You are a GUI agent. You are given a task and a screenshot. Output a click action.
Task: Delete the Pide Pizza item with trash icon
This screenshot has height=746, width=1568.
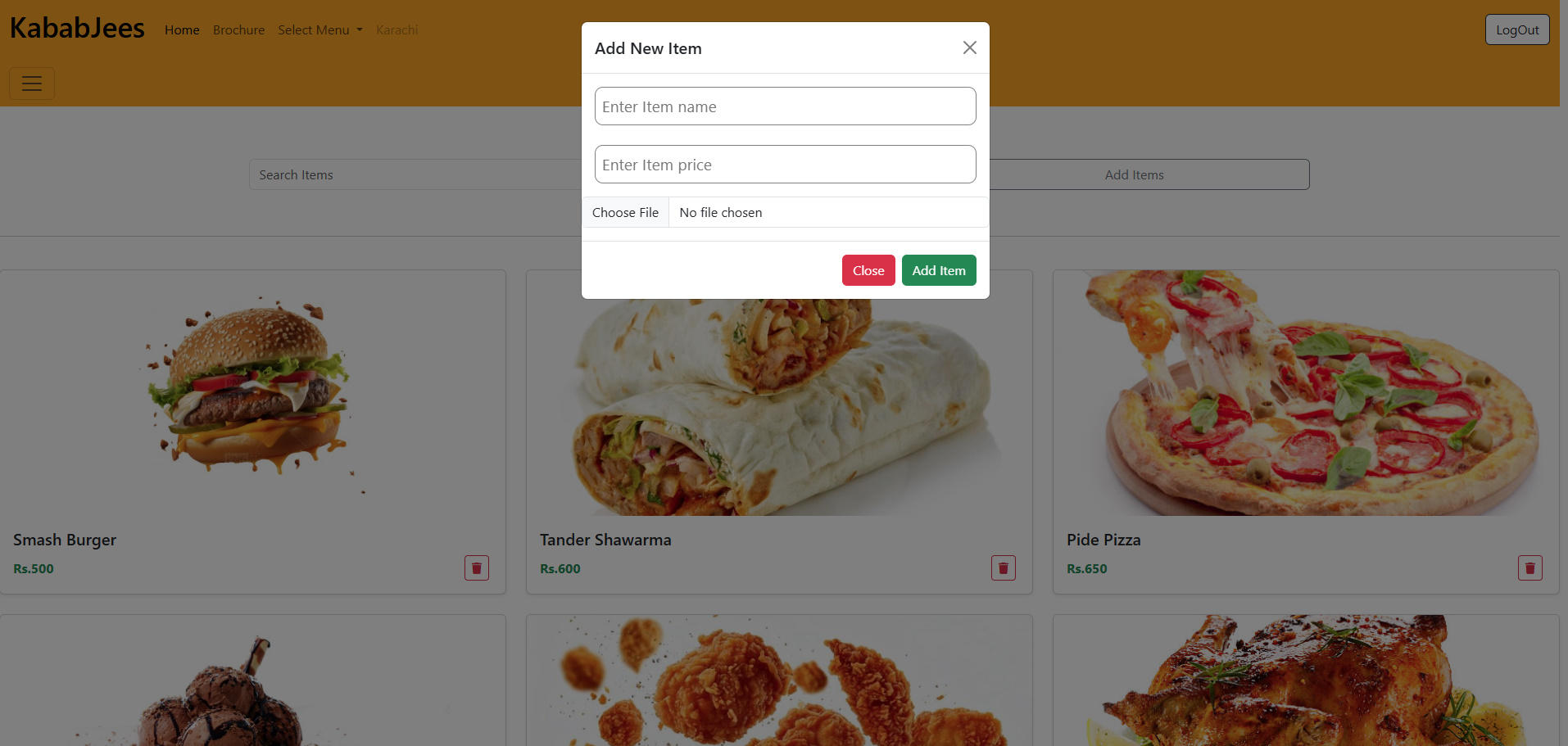click(1530, 567)
